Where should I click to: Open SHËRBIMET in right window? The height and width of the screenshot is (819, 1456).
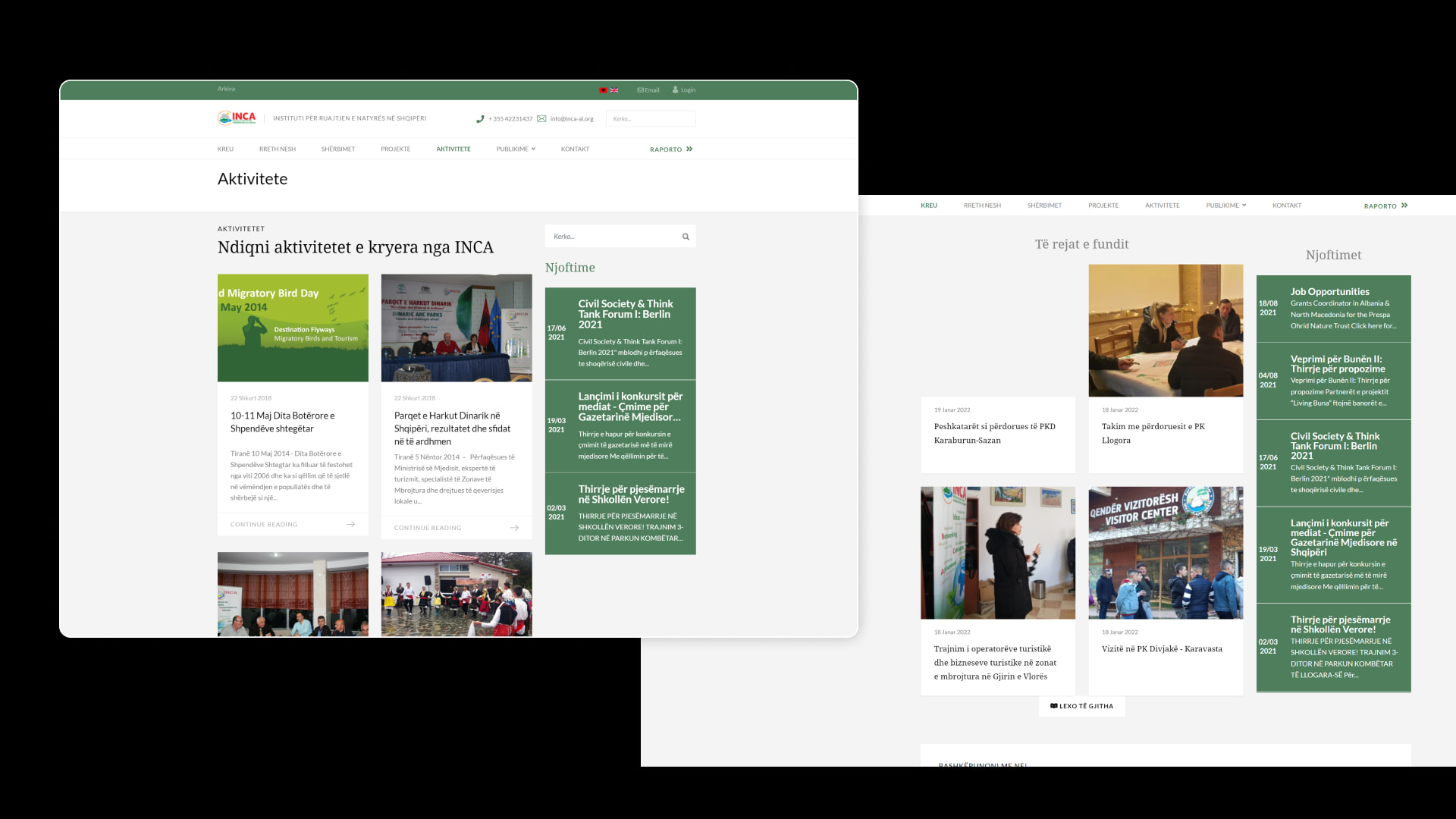pos(1044,206)
